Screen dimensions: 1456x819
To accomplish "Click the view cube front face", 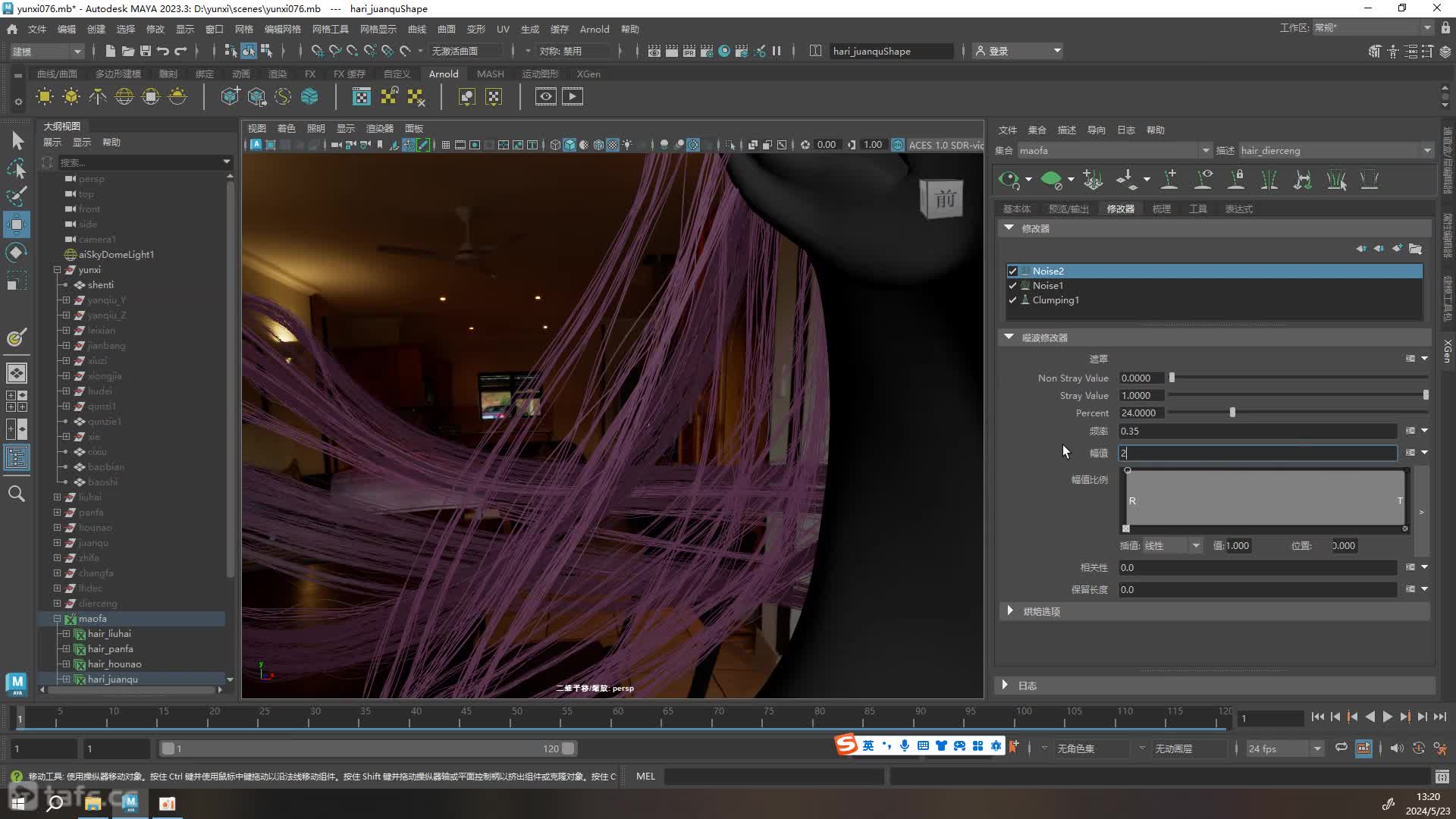I will point(943,199).
